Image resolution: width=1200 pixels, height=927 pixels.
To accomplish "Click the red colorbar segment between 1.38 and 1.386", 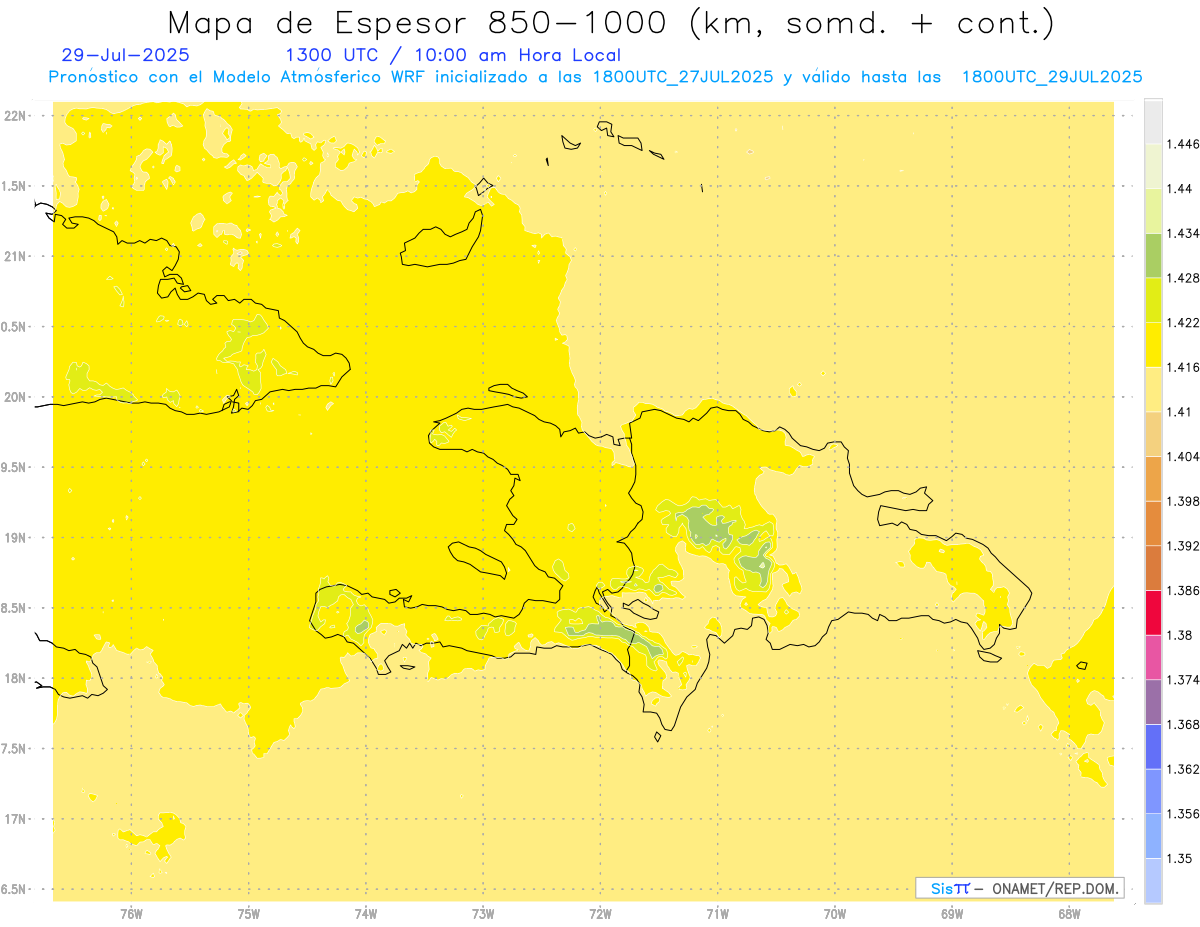I will [x=1153, y=612].
